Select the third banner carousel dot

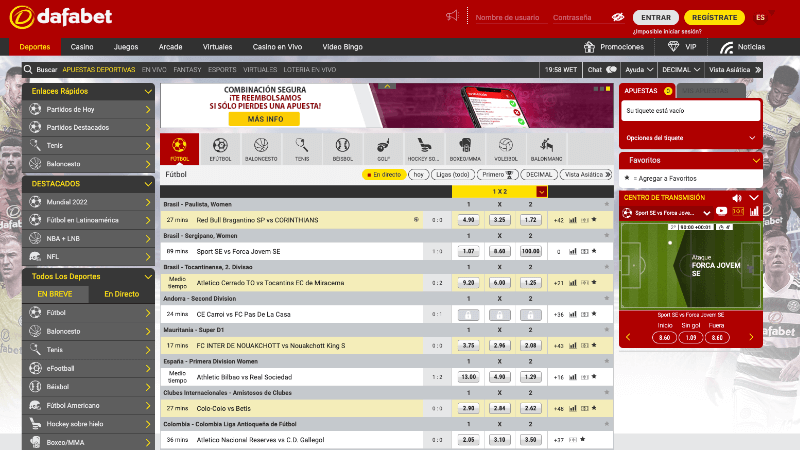pos(608,89)
